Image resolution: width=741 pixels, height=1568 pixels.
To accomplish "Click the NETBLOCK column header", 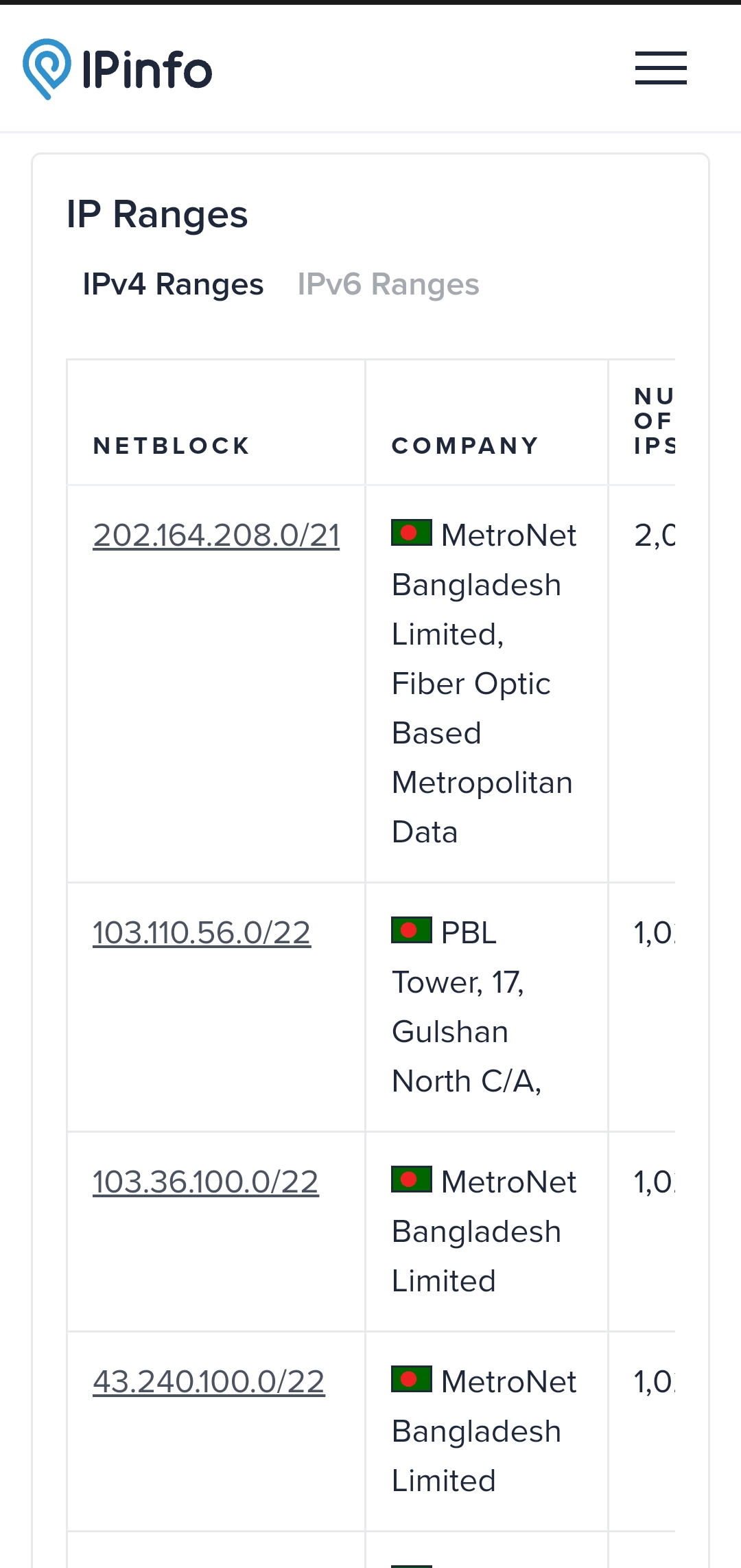I will (x=172, y=446).
